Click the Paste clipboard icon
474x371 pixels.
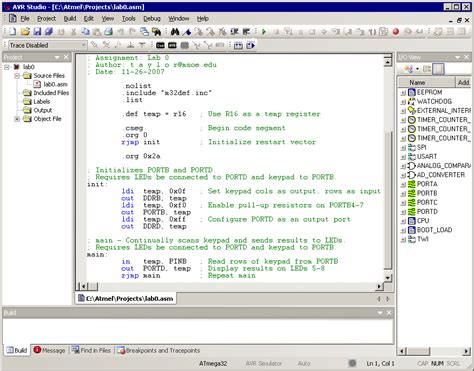97,32
